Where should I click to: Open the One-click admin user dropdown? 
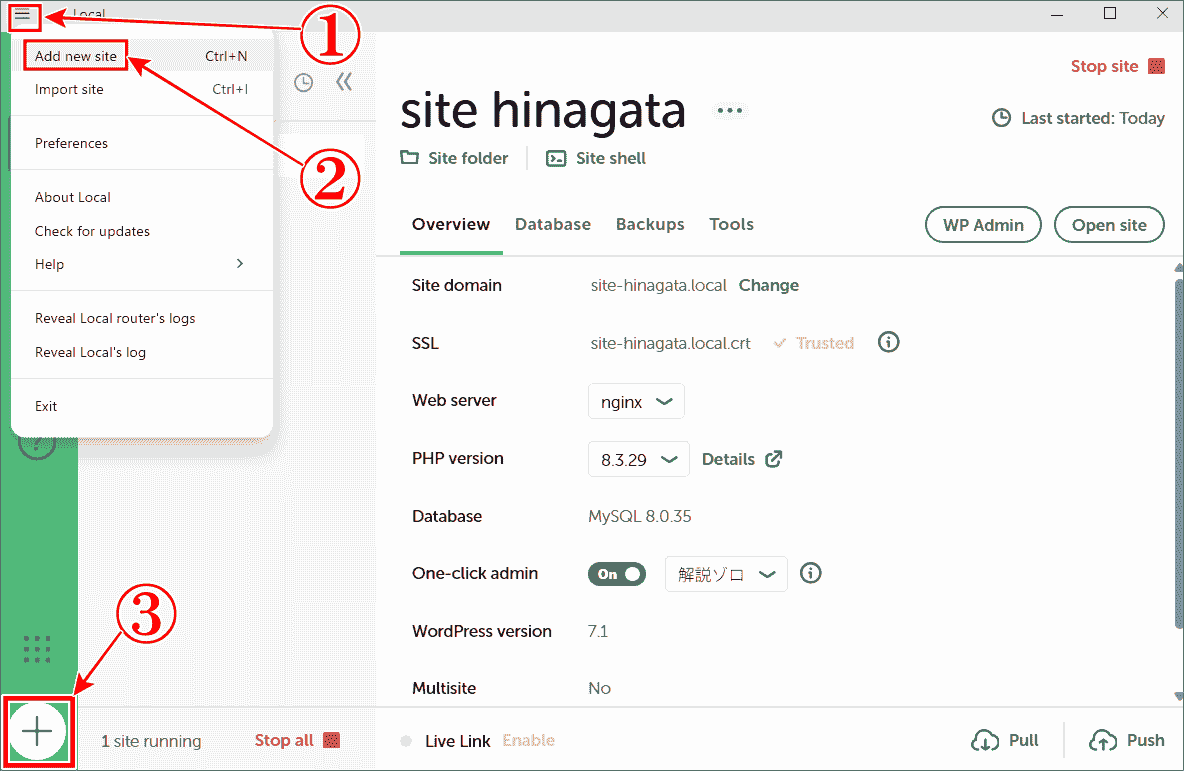726,575
